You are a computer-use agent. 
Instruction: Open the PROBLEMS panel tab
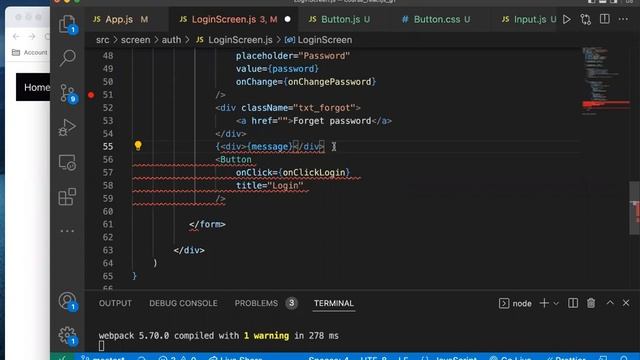point(256,303)
